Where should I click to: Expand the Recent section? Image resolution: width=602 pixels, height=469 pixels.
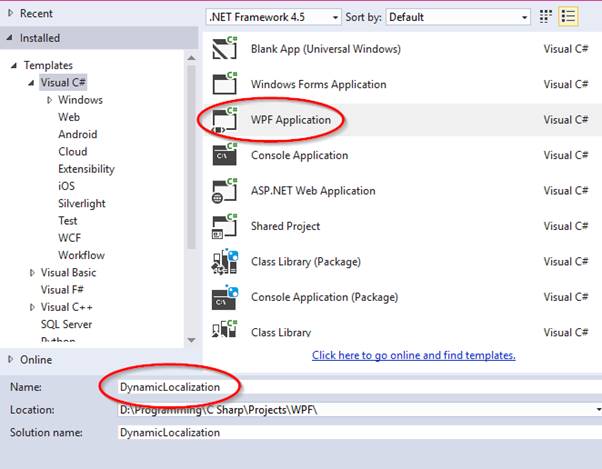pyautogui.click(x=9, y=14)
